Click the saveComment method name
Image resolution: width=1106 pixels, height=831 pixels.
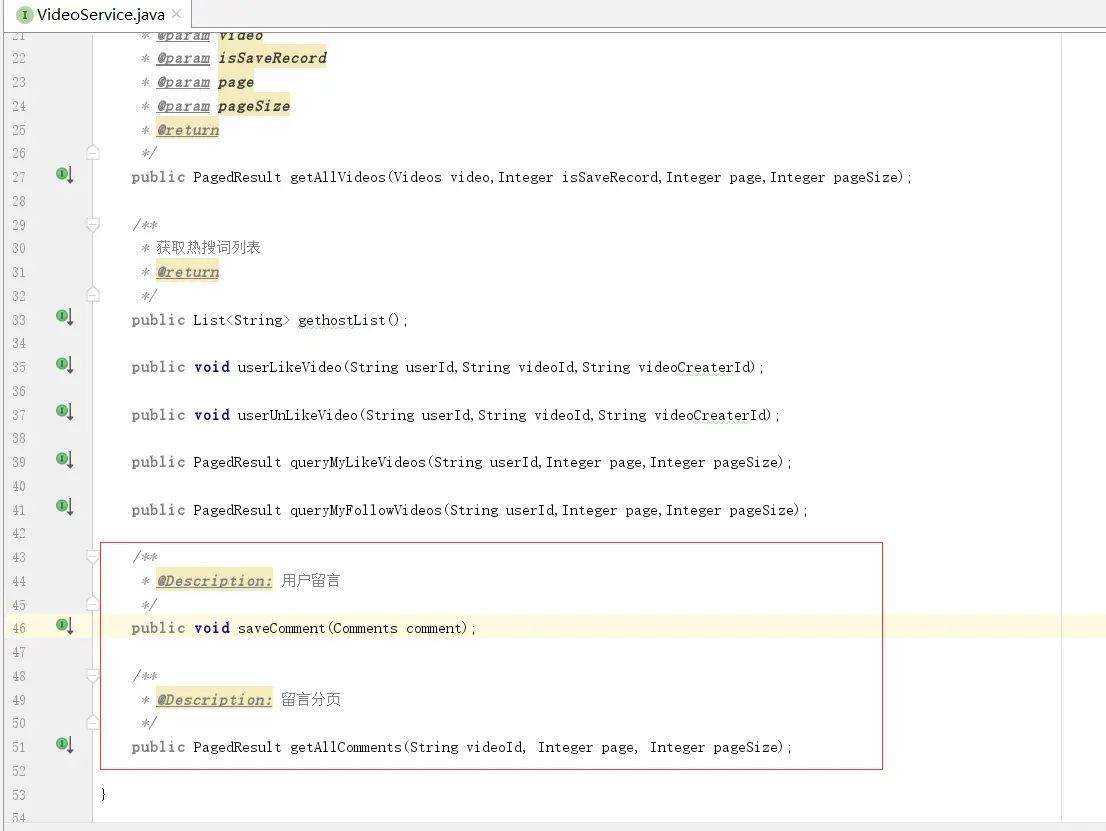(x=281, y=629)
